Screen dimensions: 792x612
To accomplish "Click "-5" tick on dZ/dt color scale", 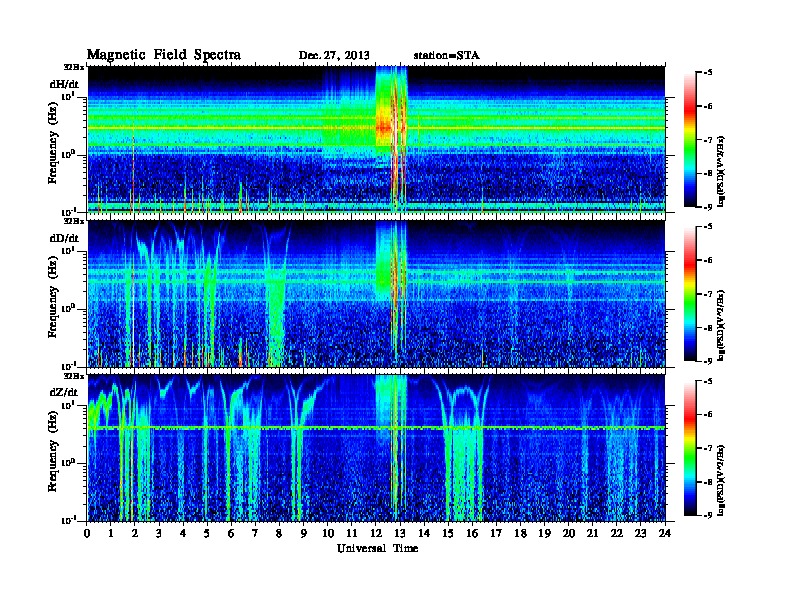I will (x=707, y=381).
